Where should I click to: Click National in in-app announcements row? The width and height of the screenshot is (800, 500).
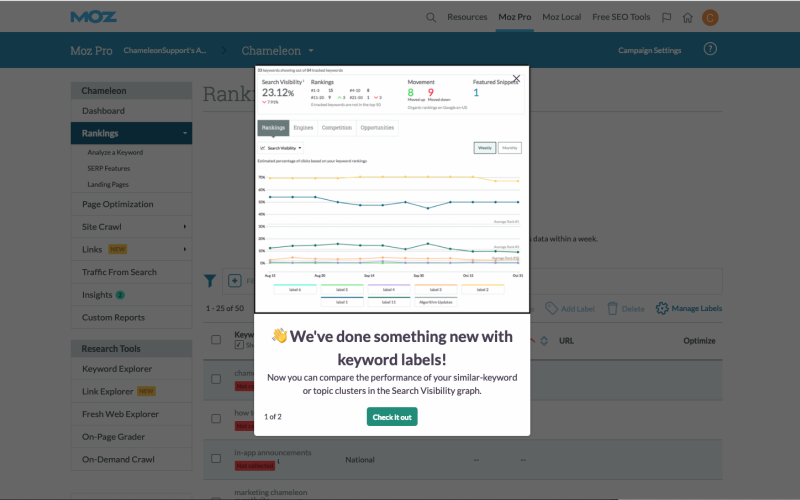[360, 460]
